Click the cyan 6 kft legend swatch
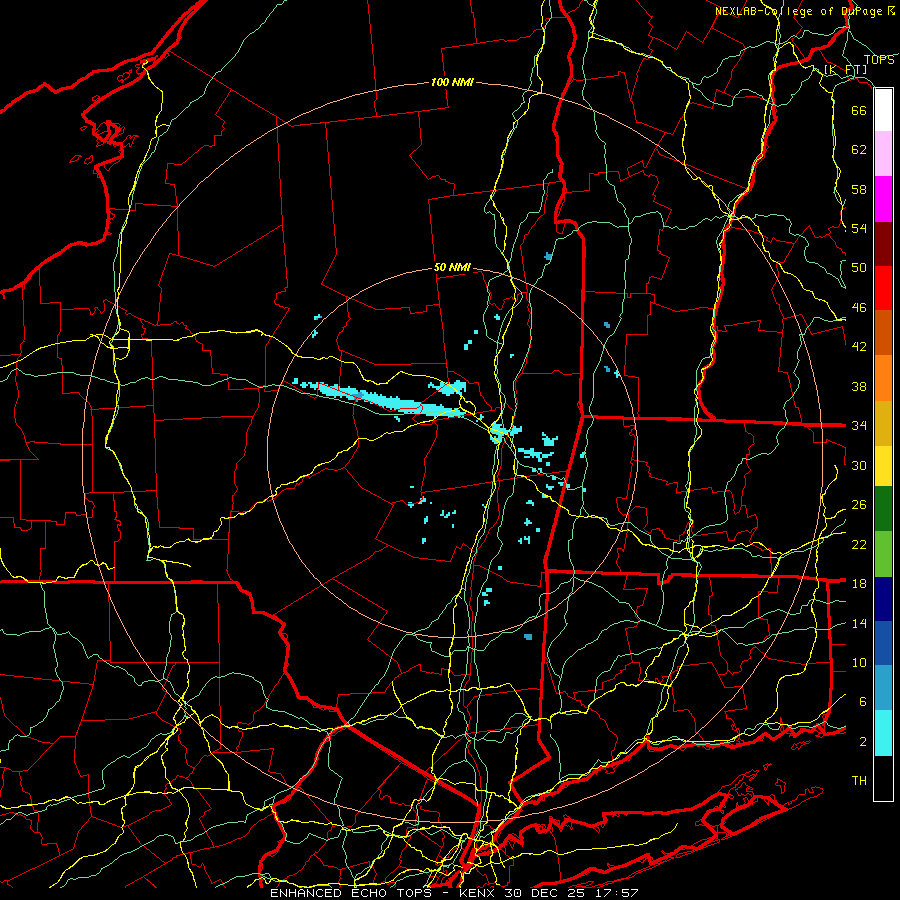This screenshot has width=900, height=900. (883, 733)
